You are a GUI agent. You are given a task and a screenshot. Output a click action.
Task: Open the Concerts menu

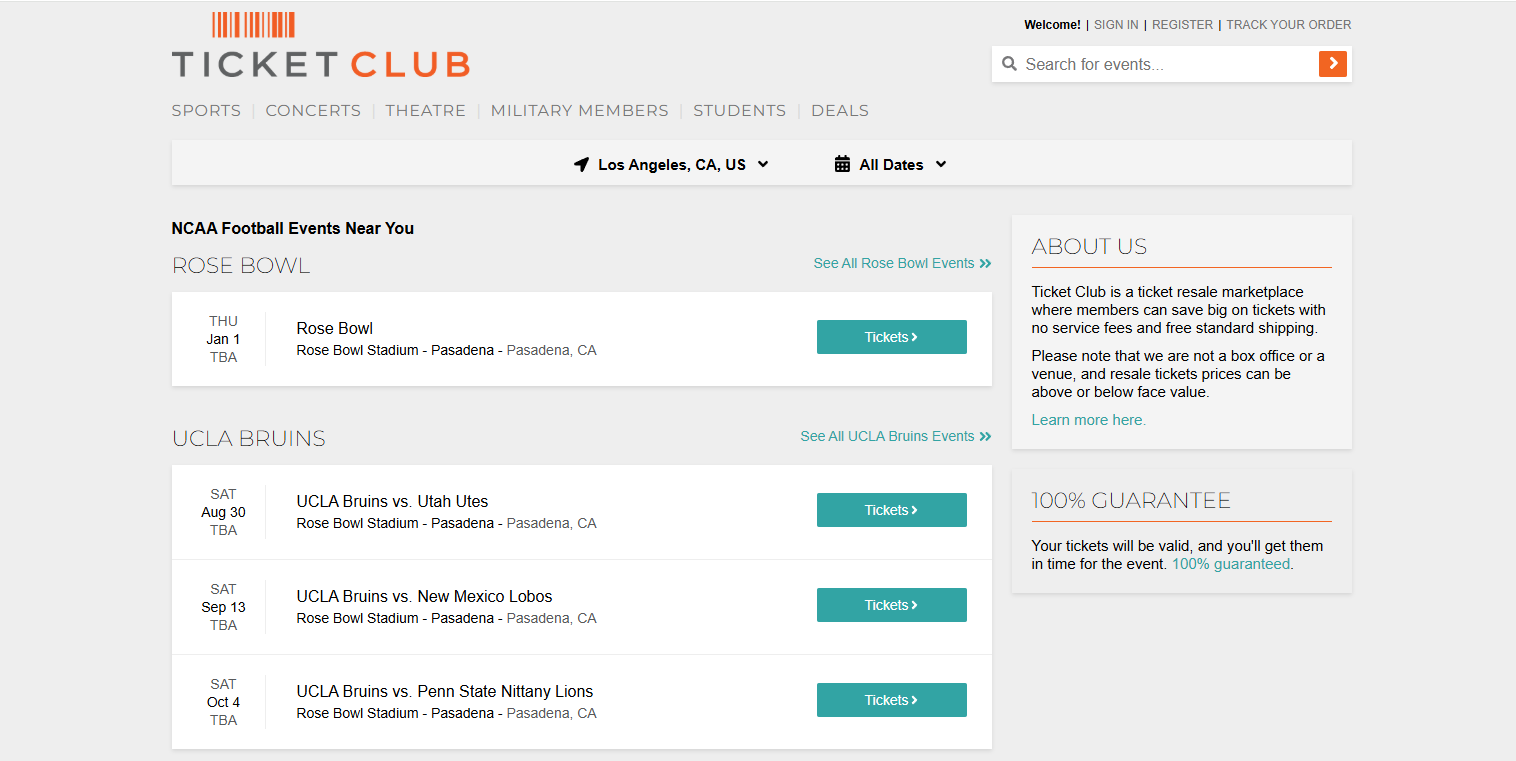coord(313,111)
